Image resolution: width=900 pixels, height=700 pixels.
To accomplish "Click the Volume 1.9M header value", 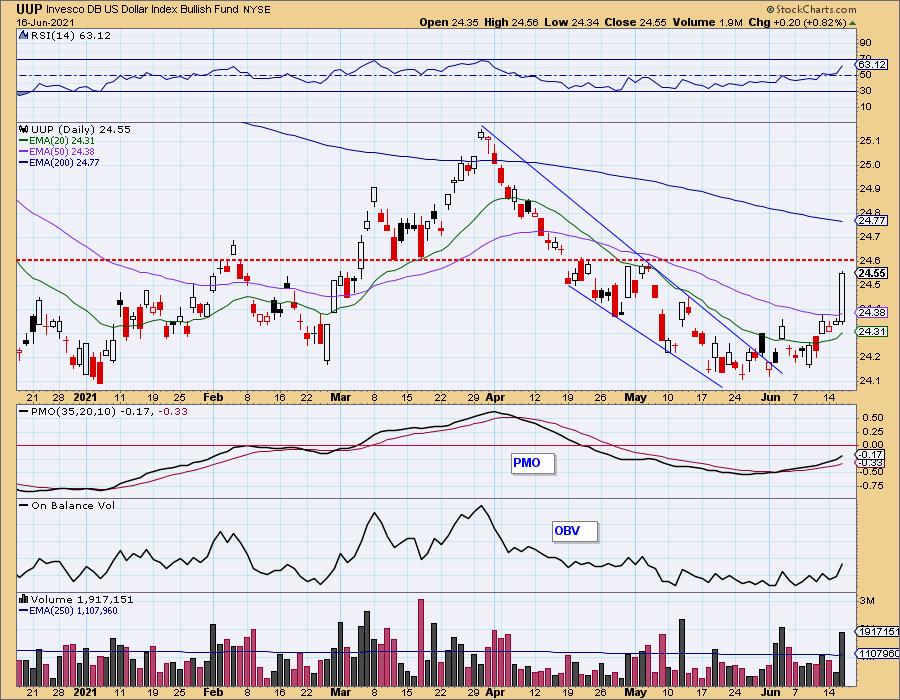I will tap(708, 22).
